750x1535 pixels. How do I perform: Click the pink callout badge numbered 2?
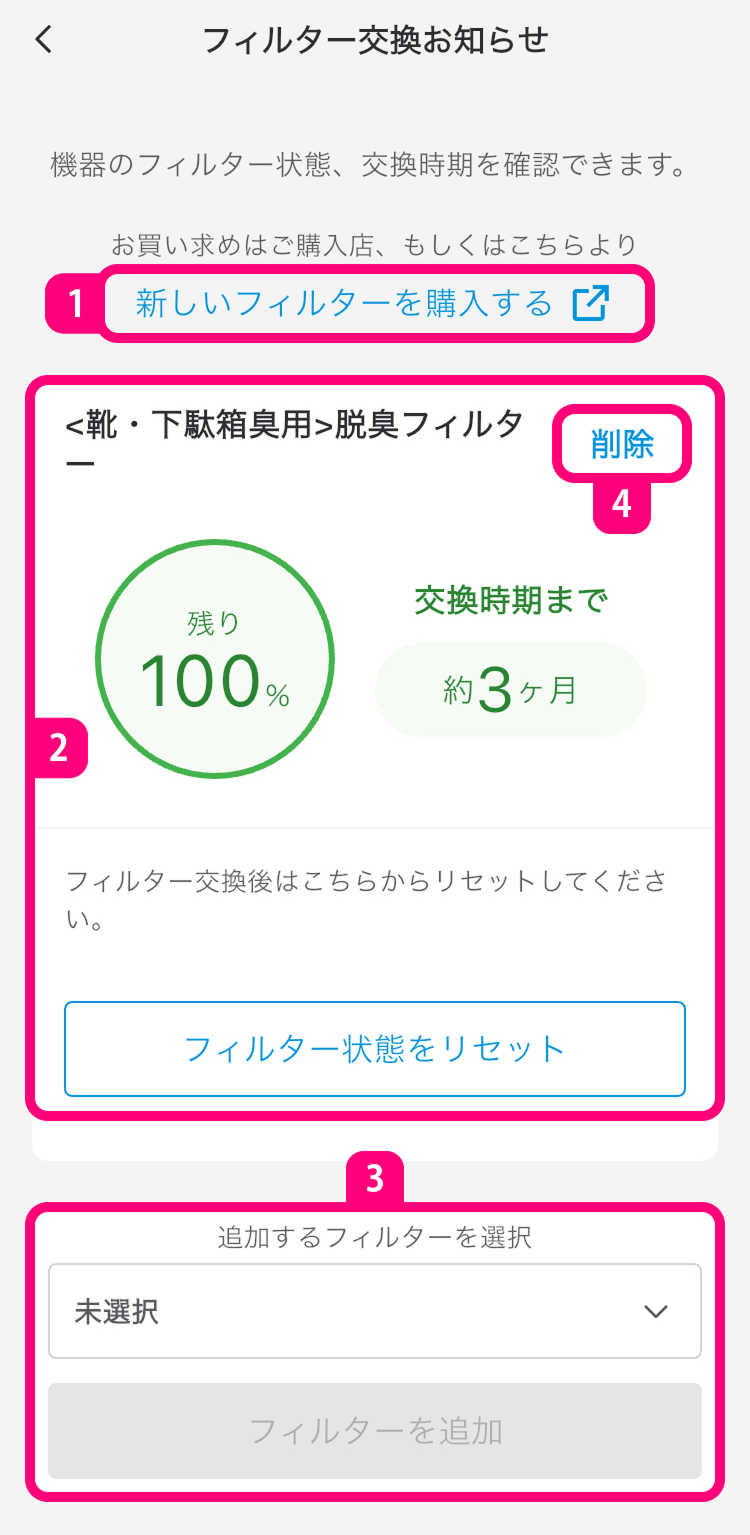pos(58,748)
